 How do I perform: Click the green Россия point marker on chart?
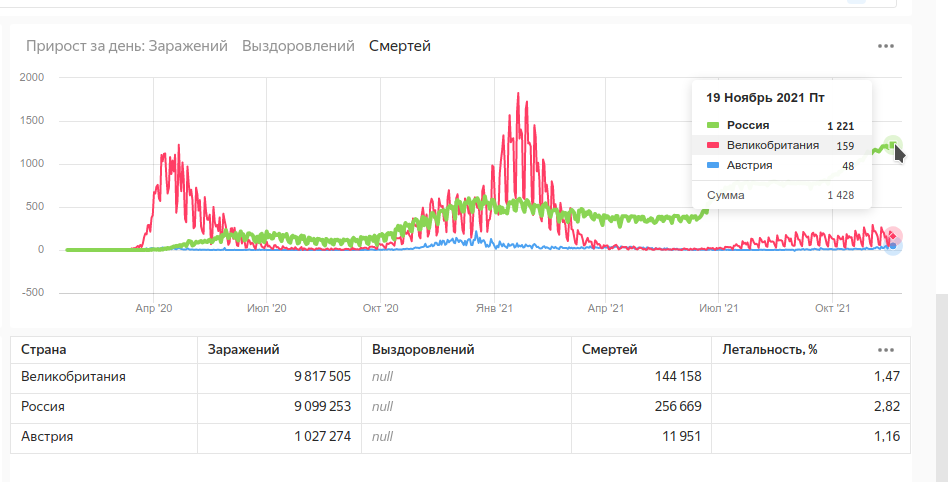tap(893, 145)
